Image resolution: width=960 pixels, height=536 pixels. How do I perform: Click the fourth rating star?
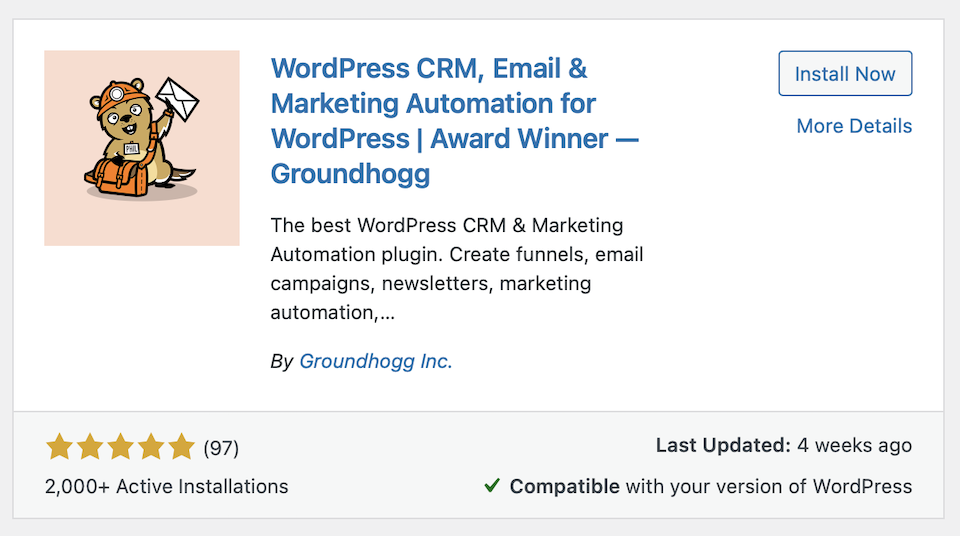click(x=151, y=447)
